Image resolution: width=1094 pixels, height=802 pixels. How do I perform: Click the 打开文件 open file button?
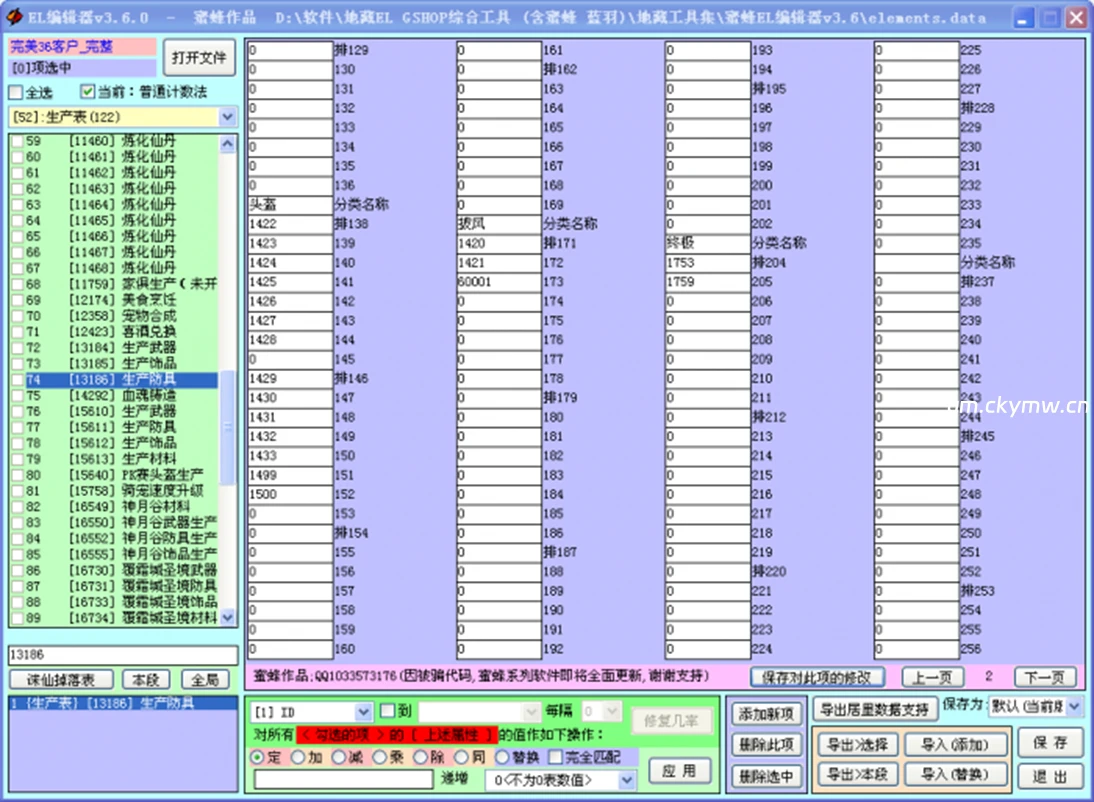pyautogui.click(x=199, y=58)
